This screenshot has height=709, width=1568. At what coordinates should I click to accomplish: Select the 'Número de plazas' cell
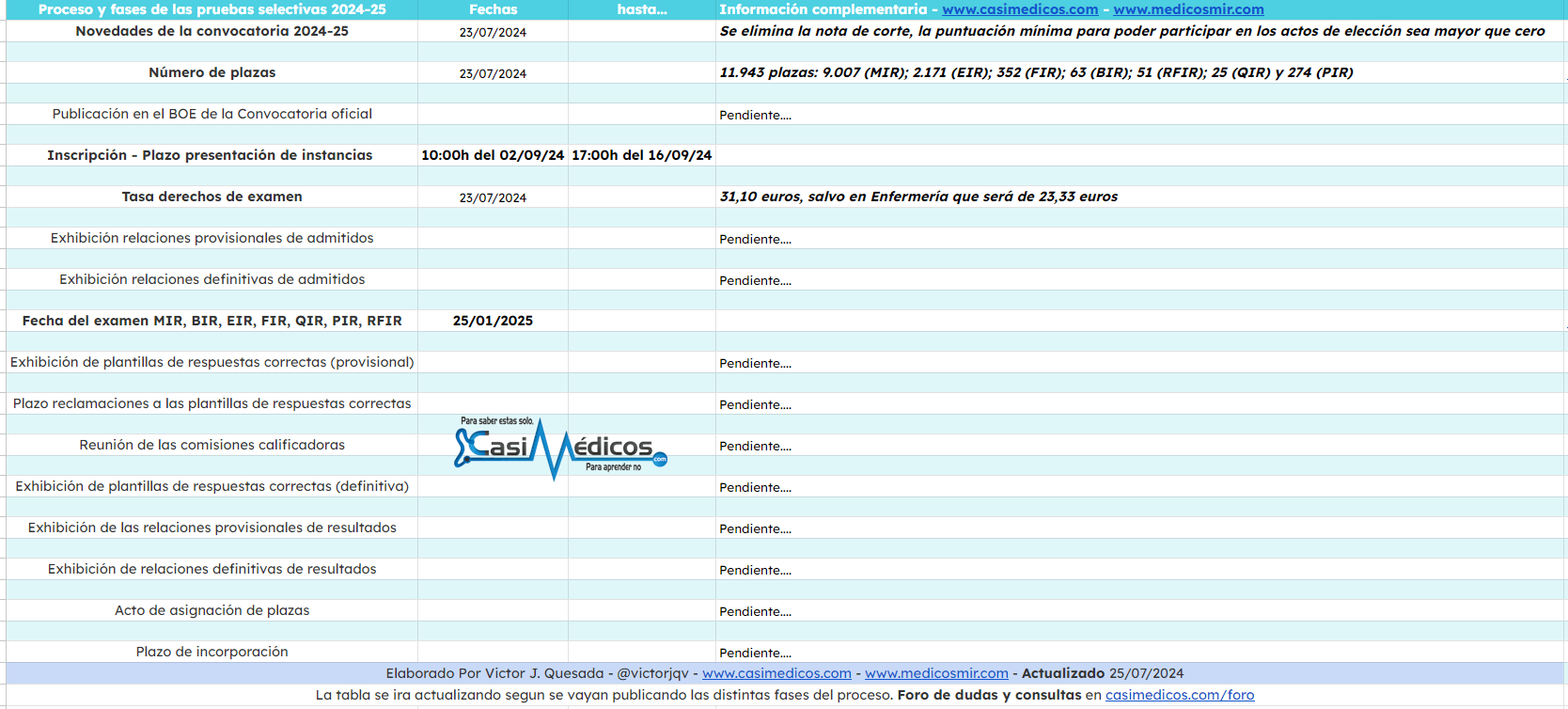click(212, 72)
